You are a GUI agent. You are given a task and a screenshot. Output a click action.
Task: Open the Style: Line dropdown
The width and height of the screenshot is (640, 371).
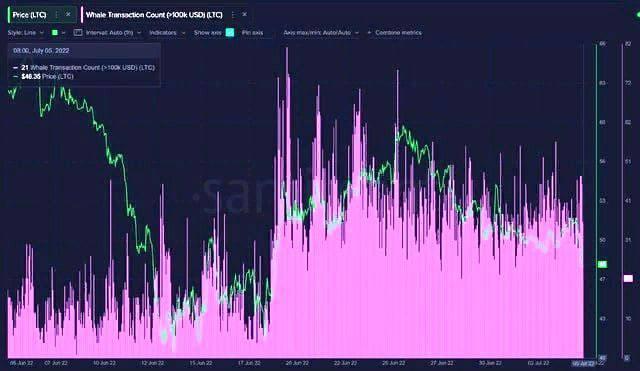point(26,33)
